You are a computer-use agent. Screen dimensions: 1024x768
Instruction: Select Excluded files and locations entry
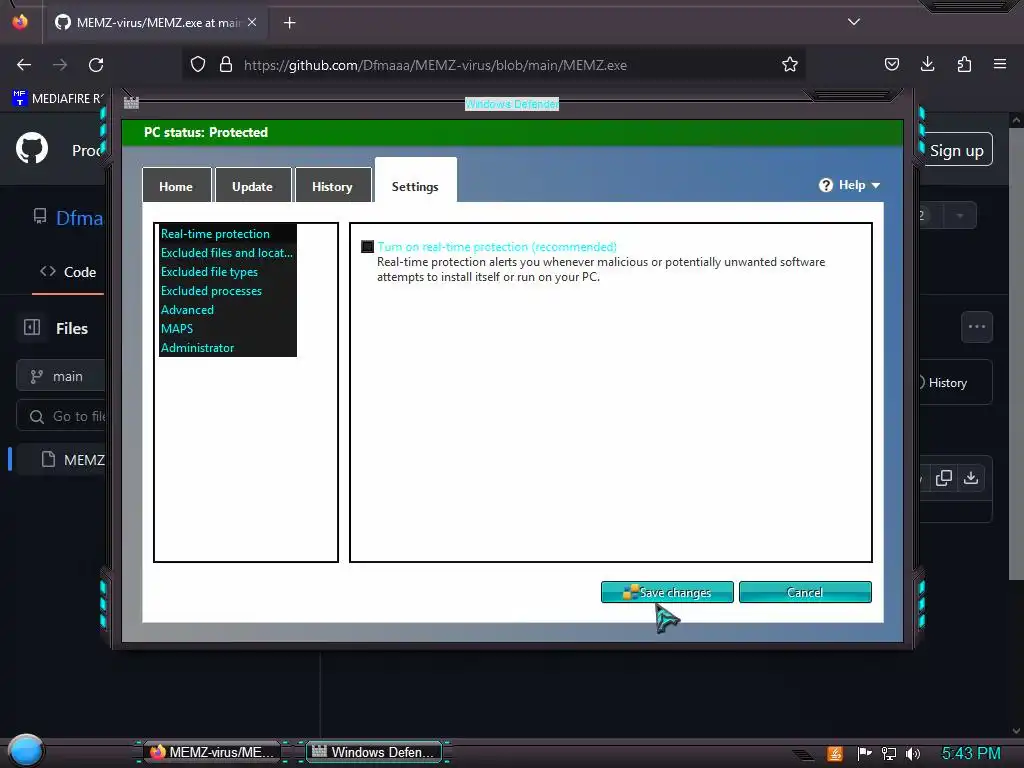[227, 253]
